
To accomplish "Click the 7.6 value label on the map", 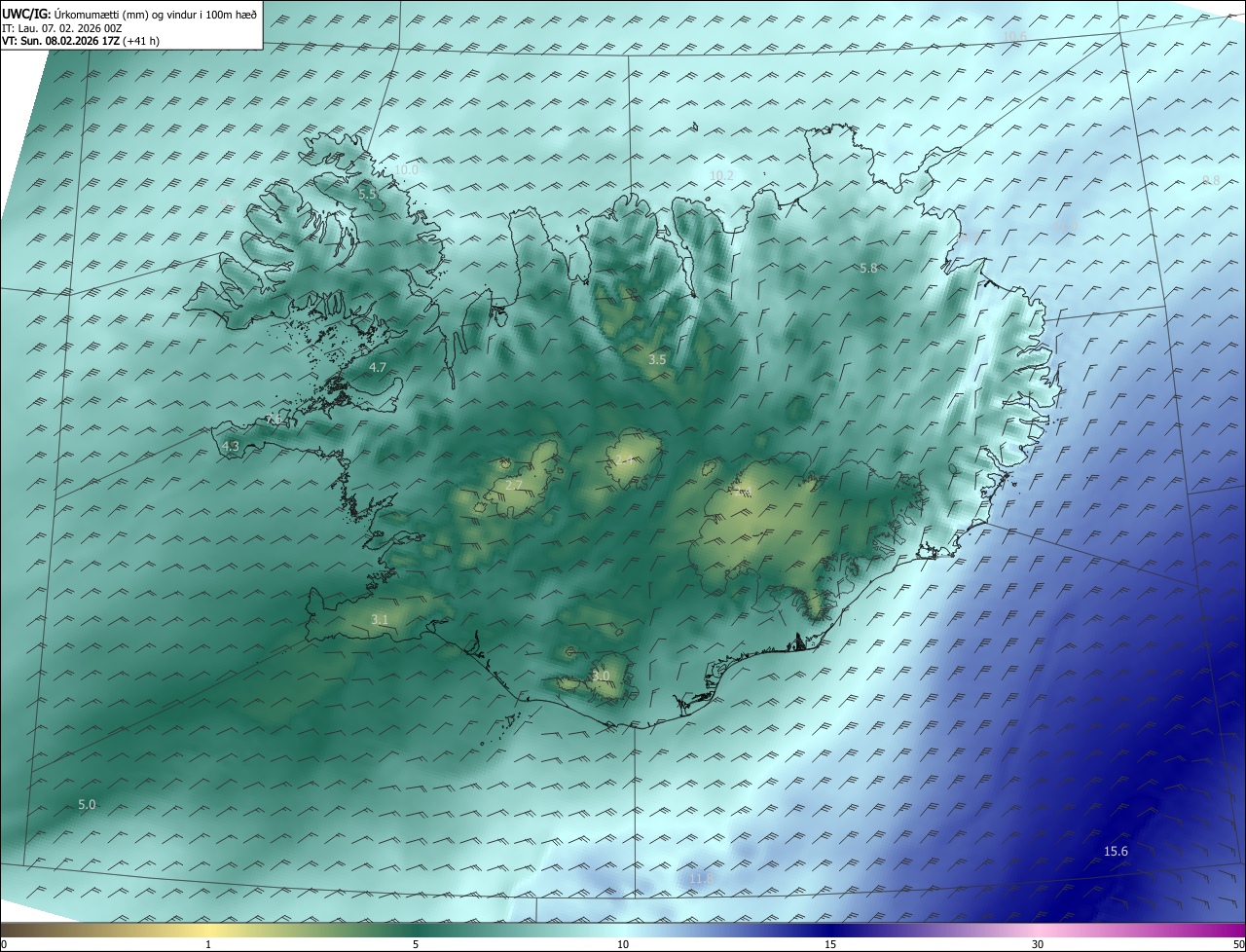I will 274,419.
